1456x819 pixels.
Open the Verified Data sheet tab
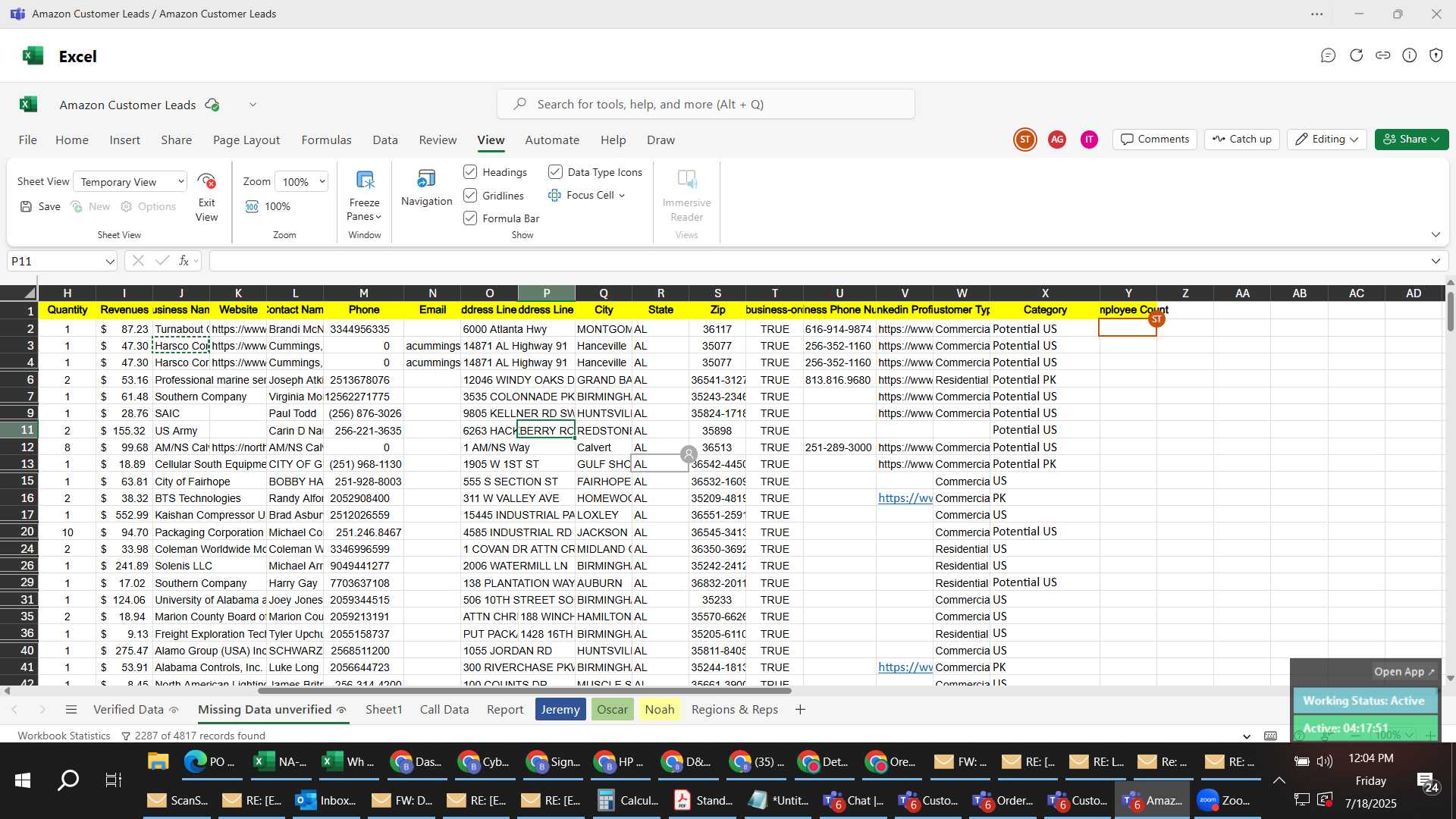(x=135, y=710)
